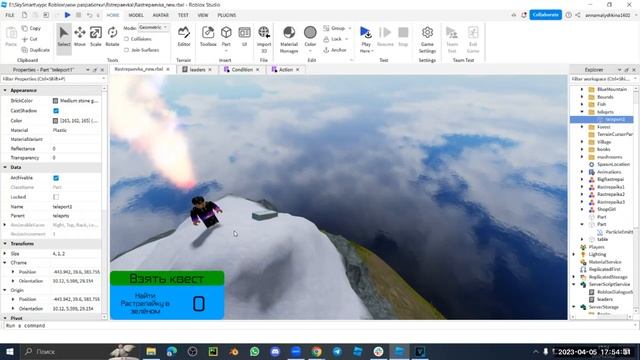This screenshot has width=640, height=360.
Task: Toggle the Locked checkbox
Action: pos(56,197)
